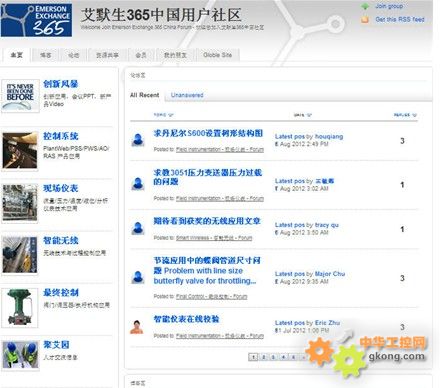The height and width of the screenshot is (388, 440).
Task: Sort the thread list by Replies column
Action: coord(405,115)
